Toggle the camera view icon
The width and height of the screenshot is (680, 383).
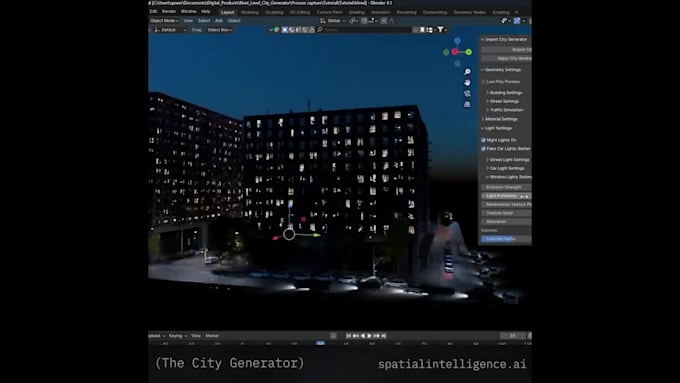click(467, 93)
